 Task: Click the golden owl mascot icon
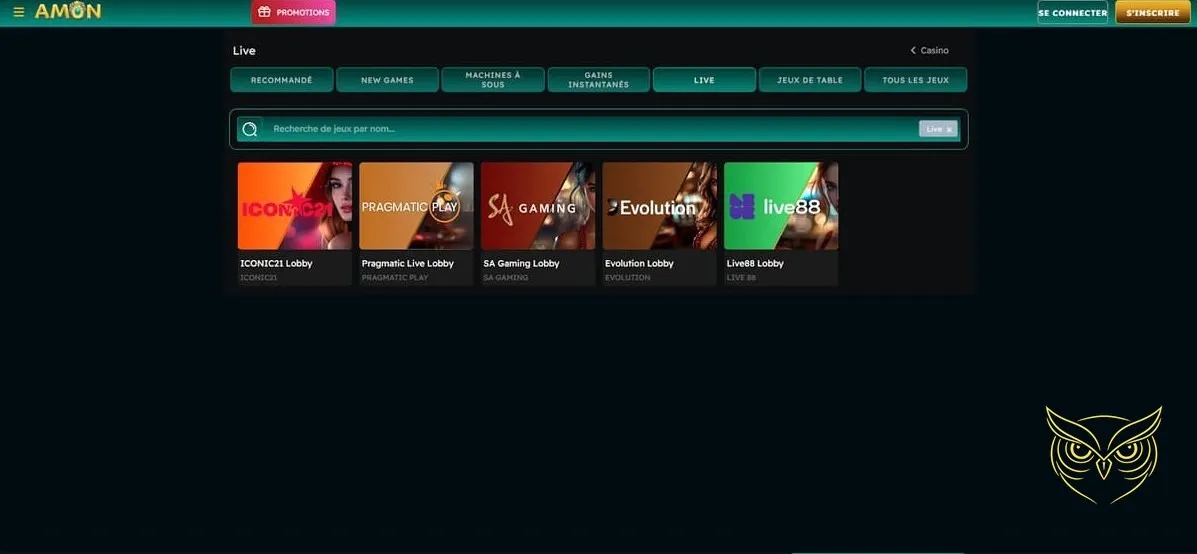coord(1103,455)
